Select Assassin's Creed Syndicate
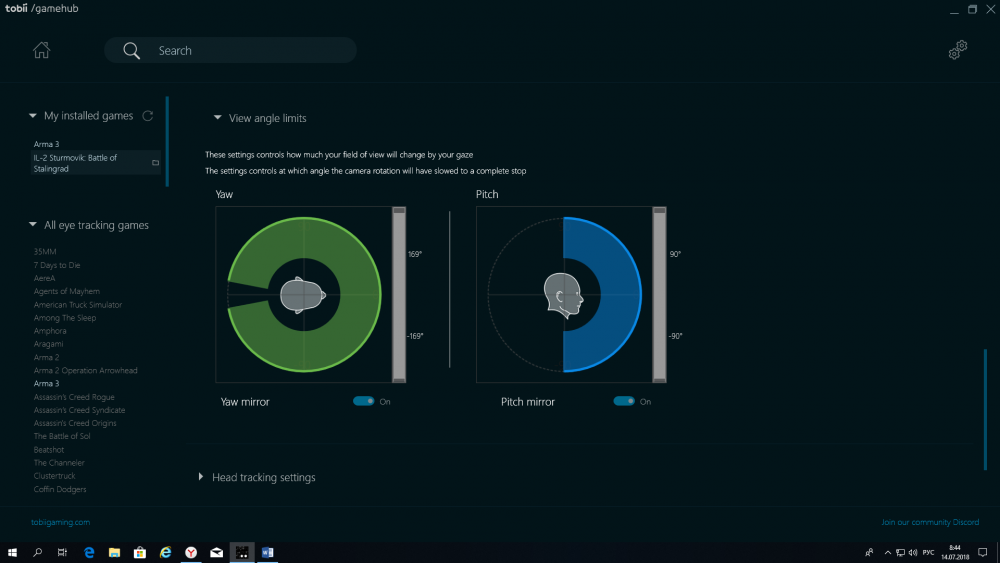Image resolution: width=1000 pixels, height=563 pixels. coord(79,410)
